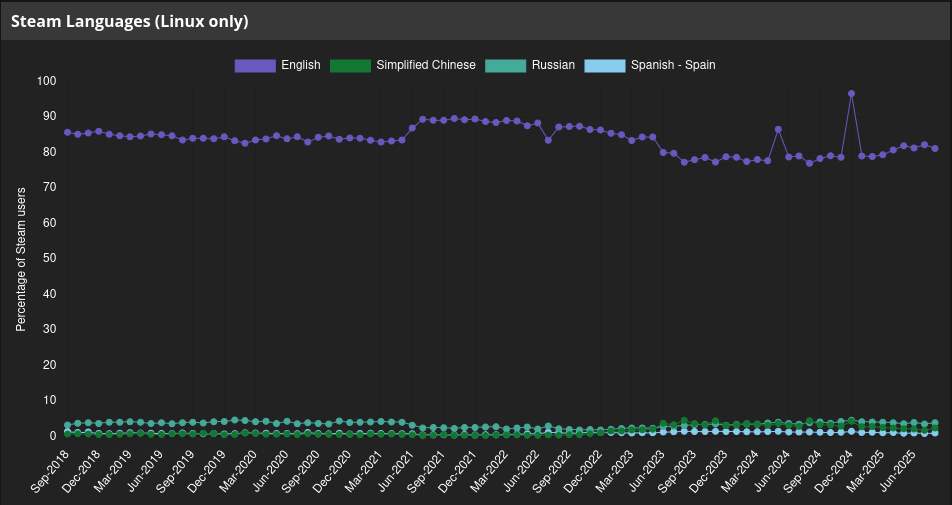
Task: Click the first English data point at Sep-2018
Action: (67, 132)
